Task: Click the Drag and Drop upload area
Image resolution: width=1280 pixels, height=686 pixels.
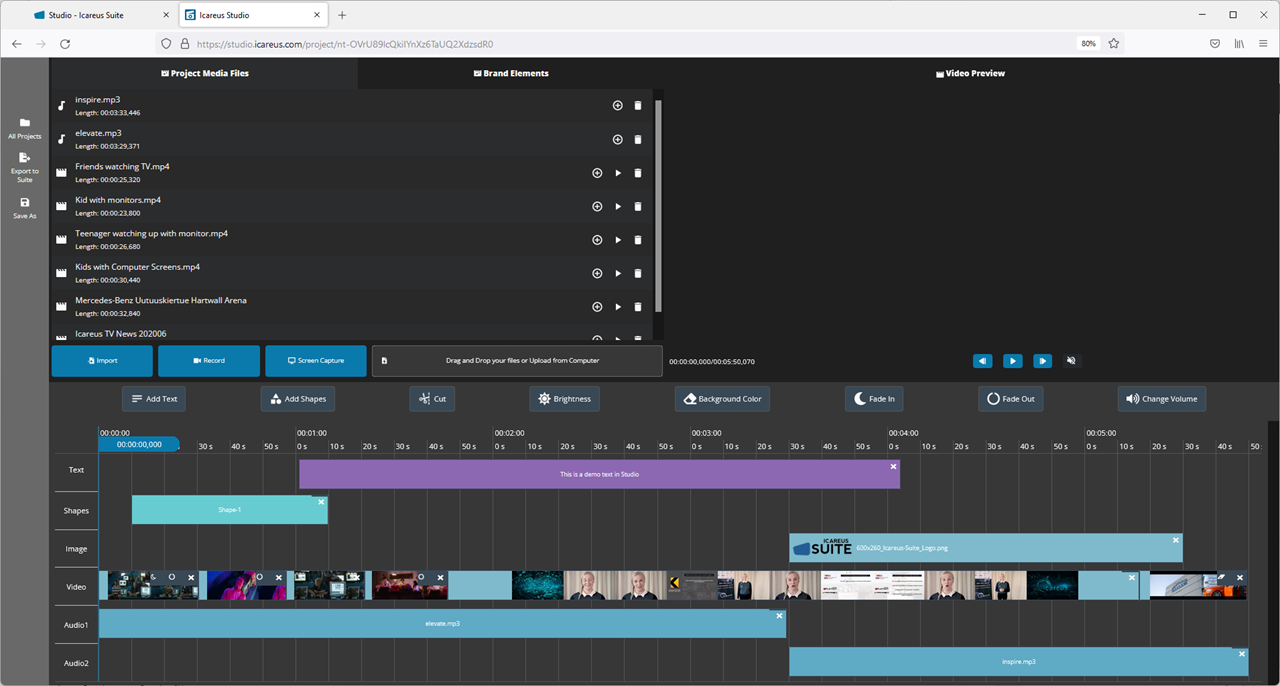Action: pyautogui.click(x=516, y=360)
